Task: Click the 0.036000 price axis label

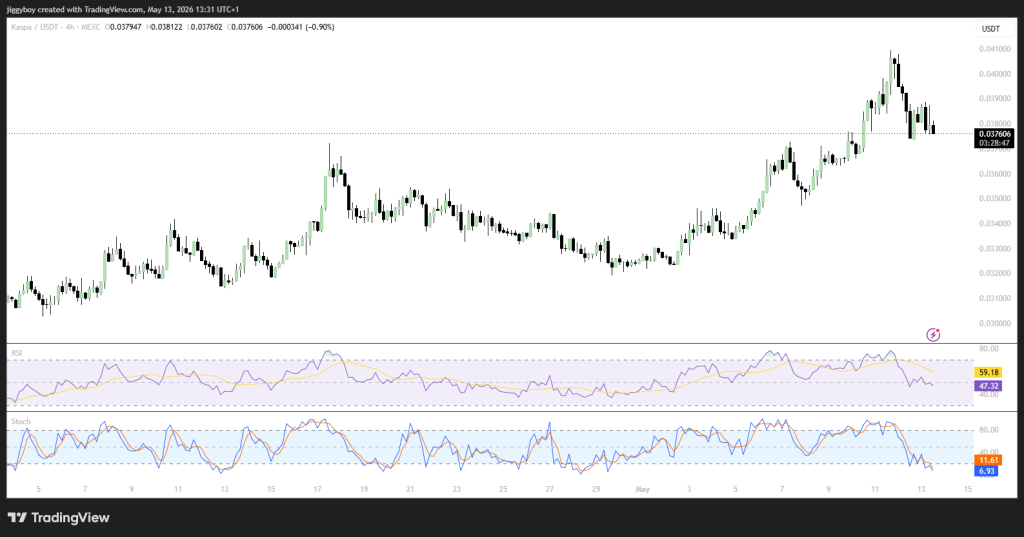Action: (995, 174)
